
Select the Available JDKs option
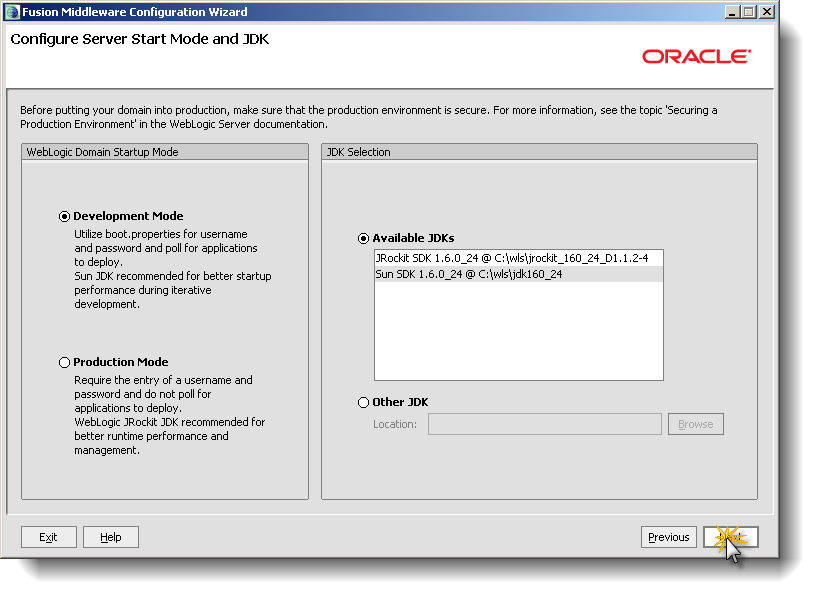363,238
